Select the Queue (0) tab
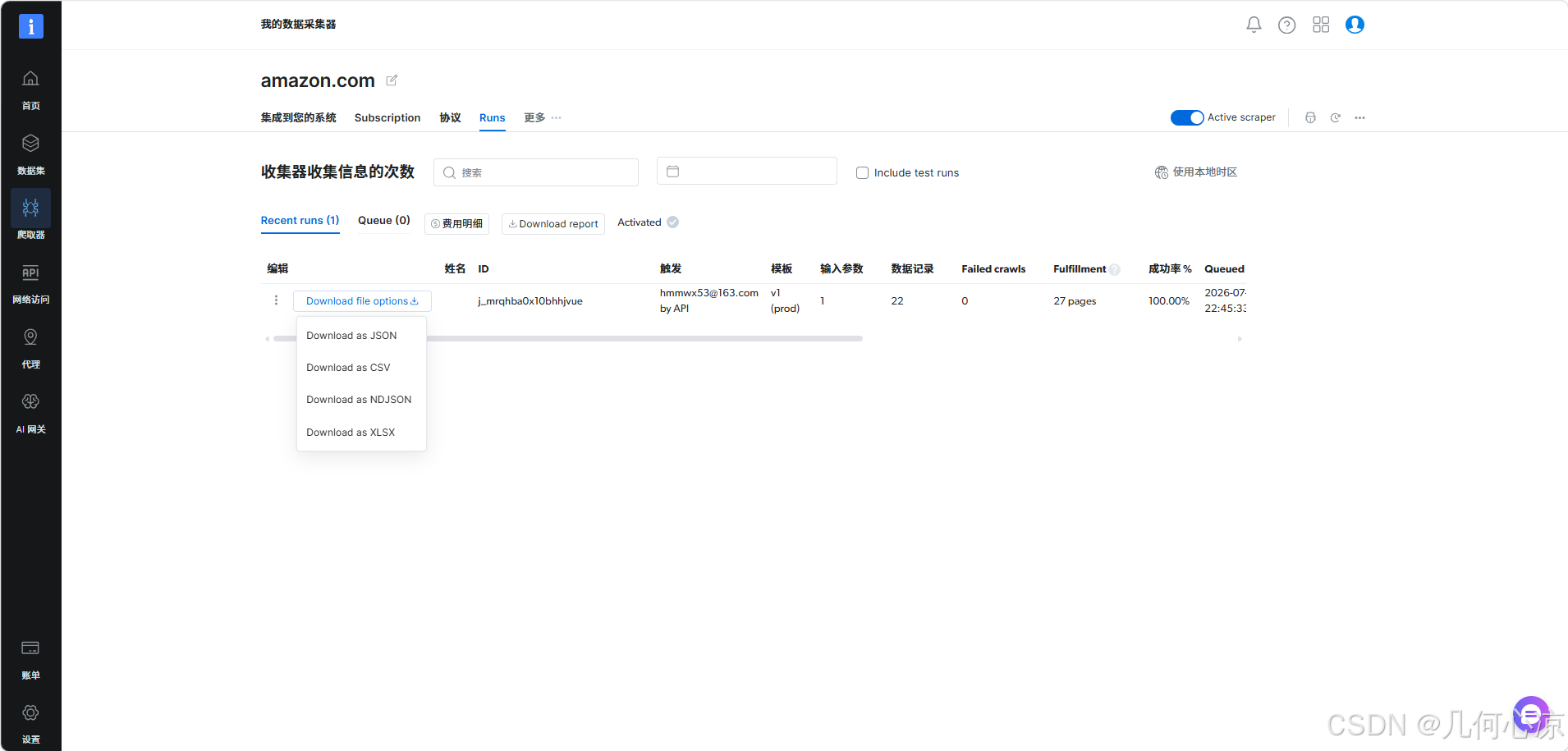1568x751 pixels. [384, 221]
